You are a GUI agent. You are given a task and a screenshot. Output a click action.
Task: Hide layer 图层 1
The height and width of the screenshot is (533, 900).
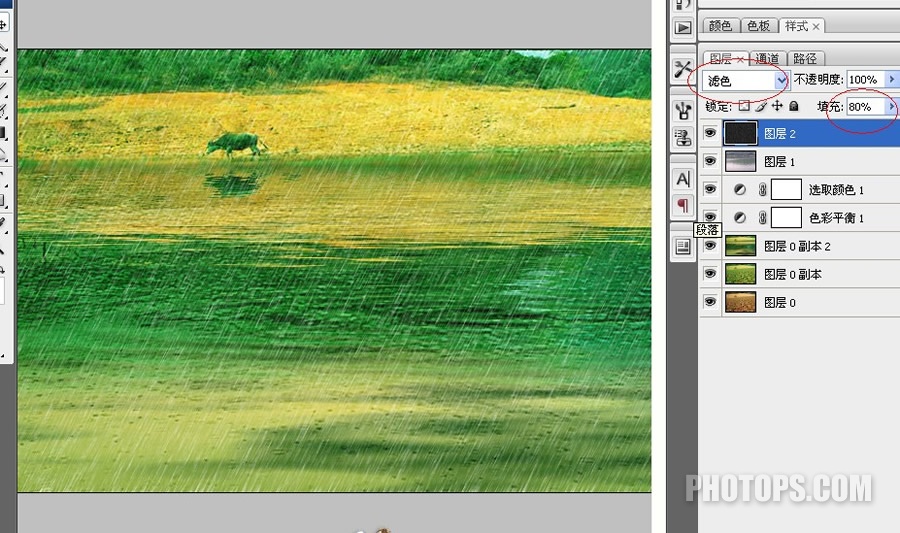710,161
